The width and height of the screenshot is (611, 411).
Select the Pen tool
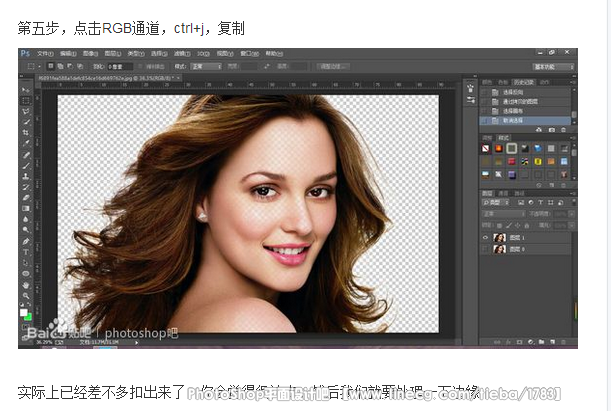[x=26, y=241]
